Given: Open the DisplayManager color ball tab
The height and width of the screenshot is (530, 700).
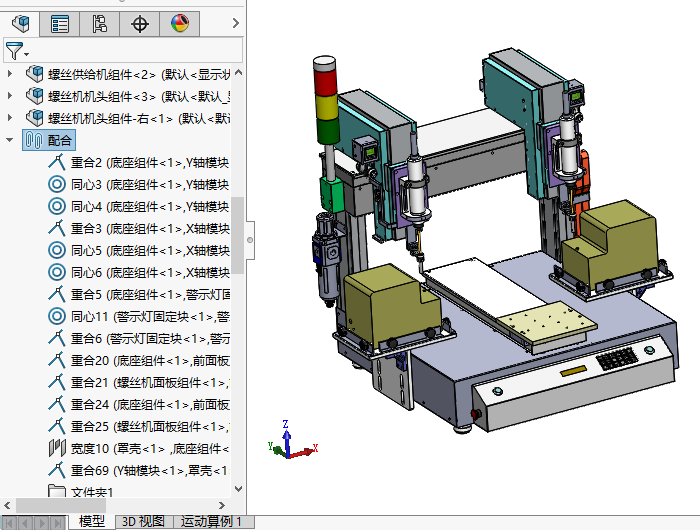Looking at the screenshot, I should point(179,24).
